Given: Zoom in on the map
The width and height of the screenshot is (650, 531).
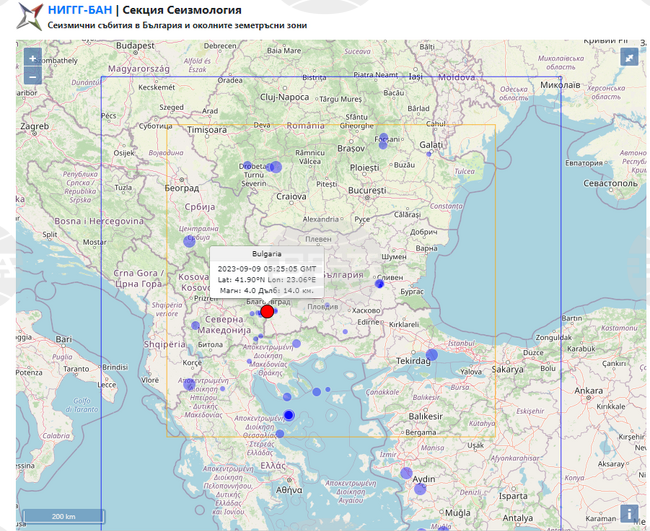Looking at the screenshot, I should 33,59.
